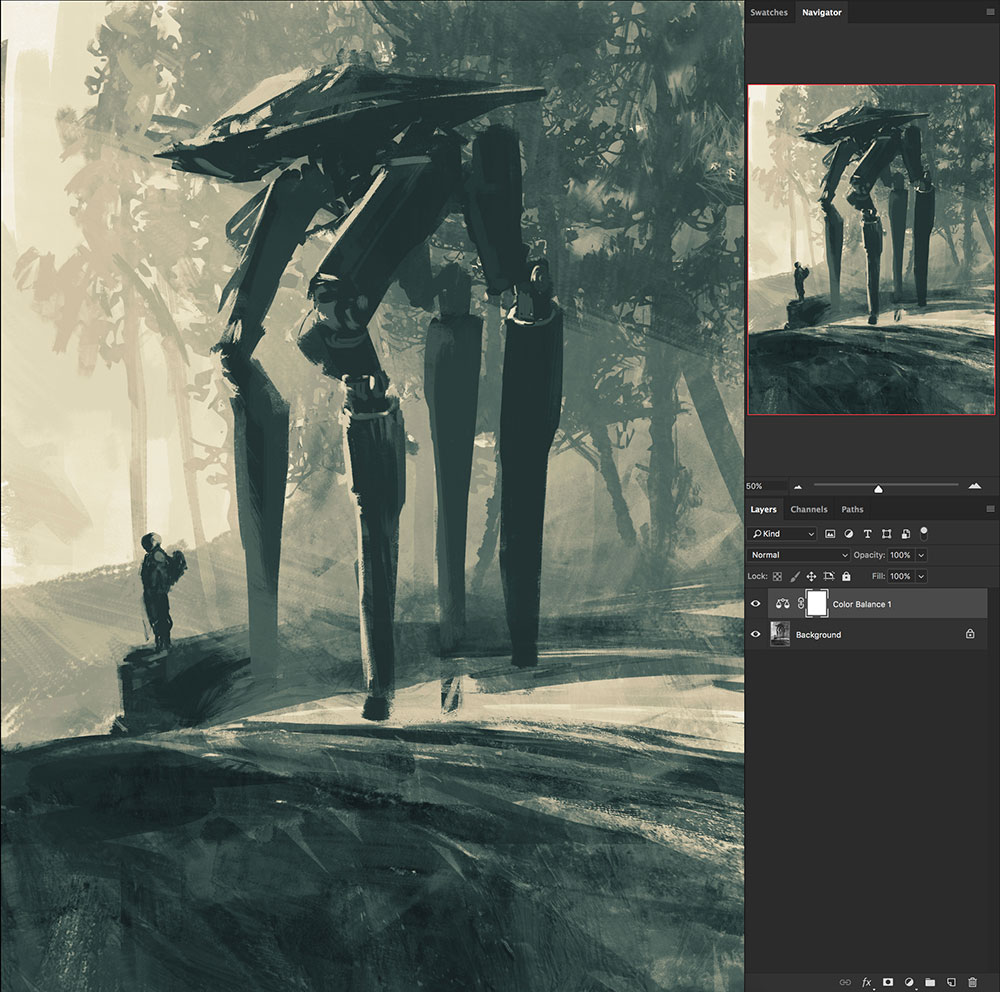The height and width of the screenshot is (992, 1000).
Task: Create a new layer icon
Action: (x=951, y=982)
